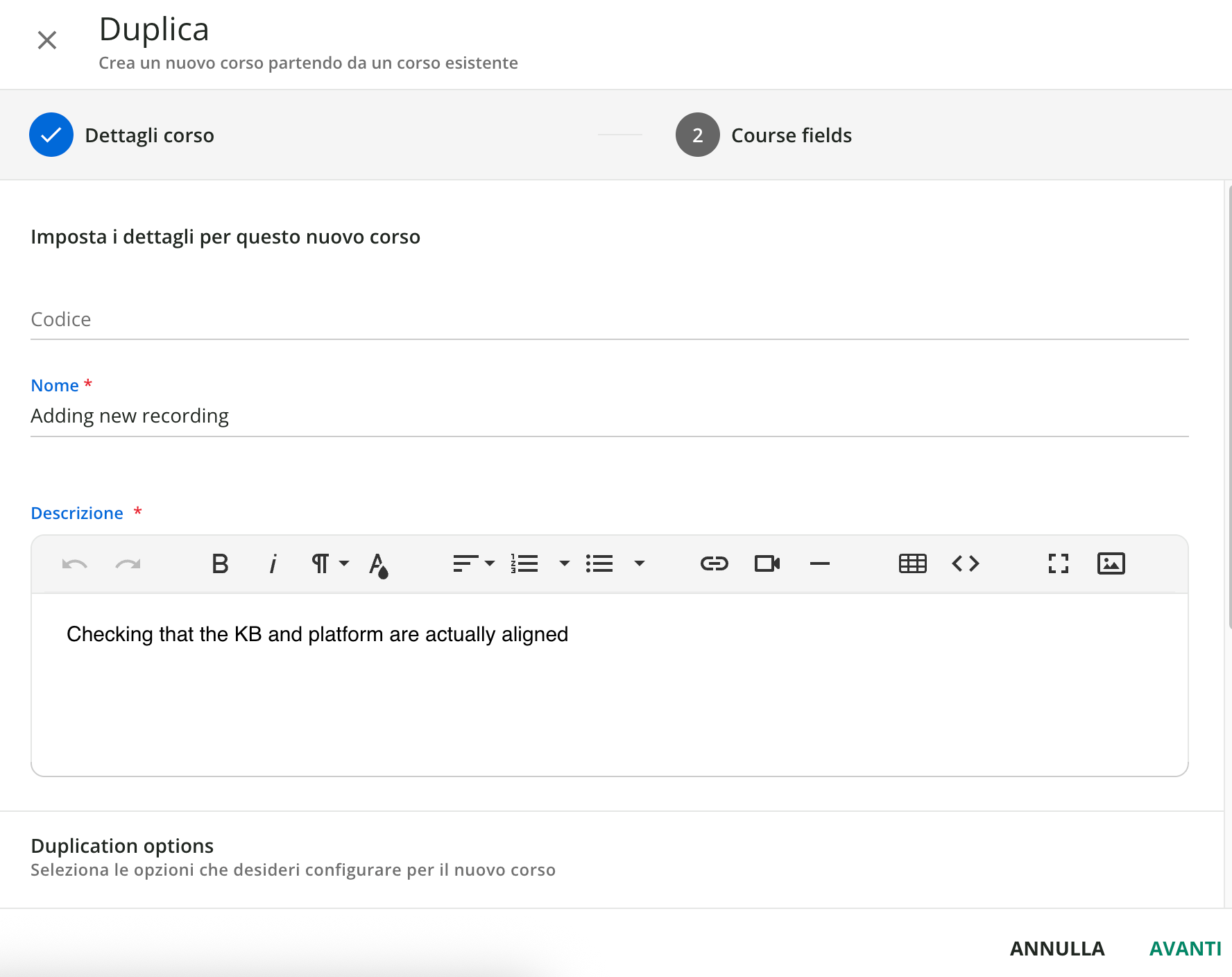The image size is (1232, 977).
Task: Open the paragraph format dropdown
Action: pyautogui.click(x=330, y=563)
